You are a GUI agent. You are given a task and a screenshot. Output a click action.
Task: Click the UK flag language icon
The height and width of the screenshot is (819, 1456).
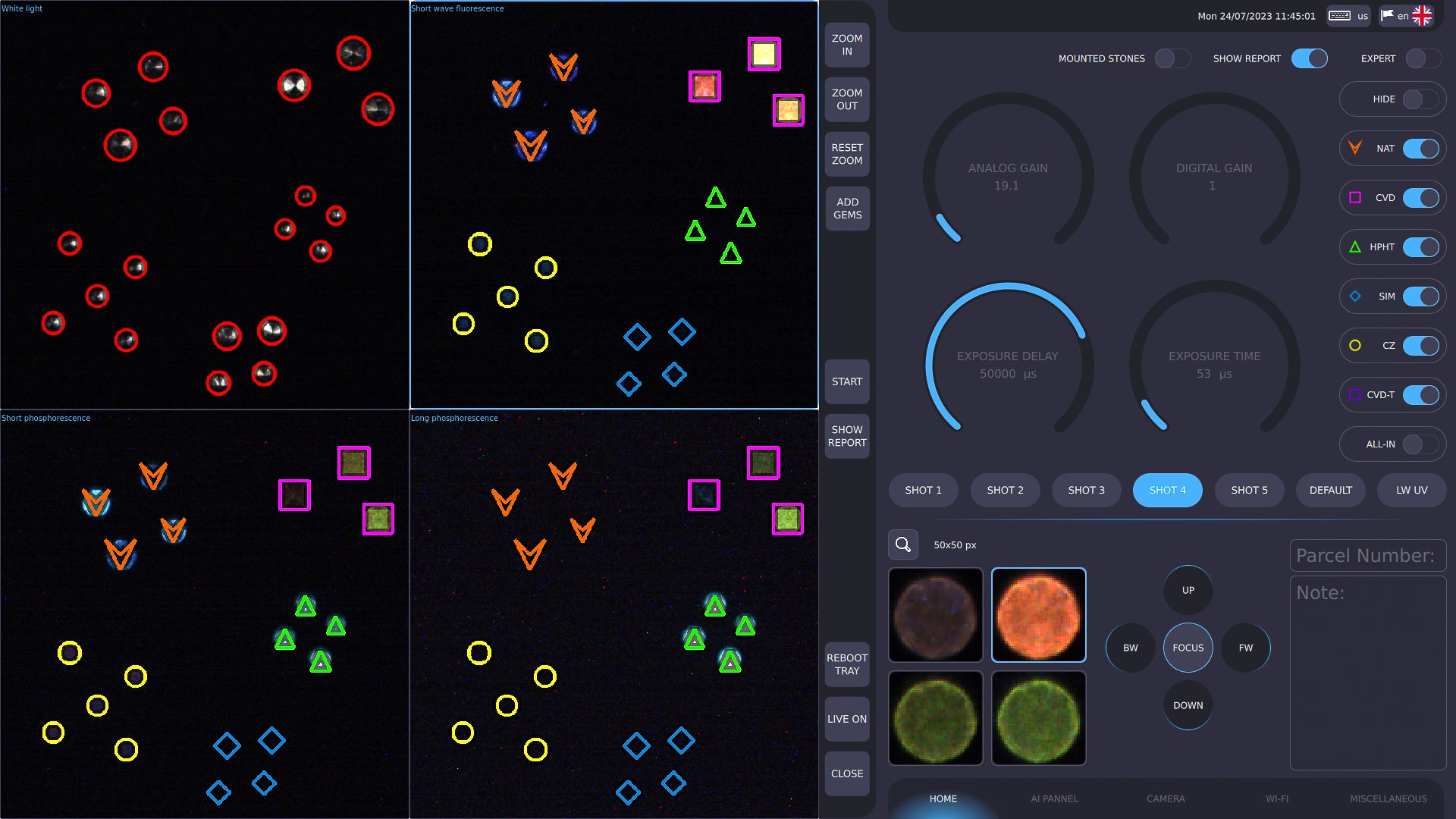(x=1422, y=16)
